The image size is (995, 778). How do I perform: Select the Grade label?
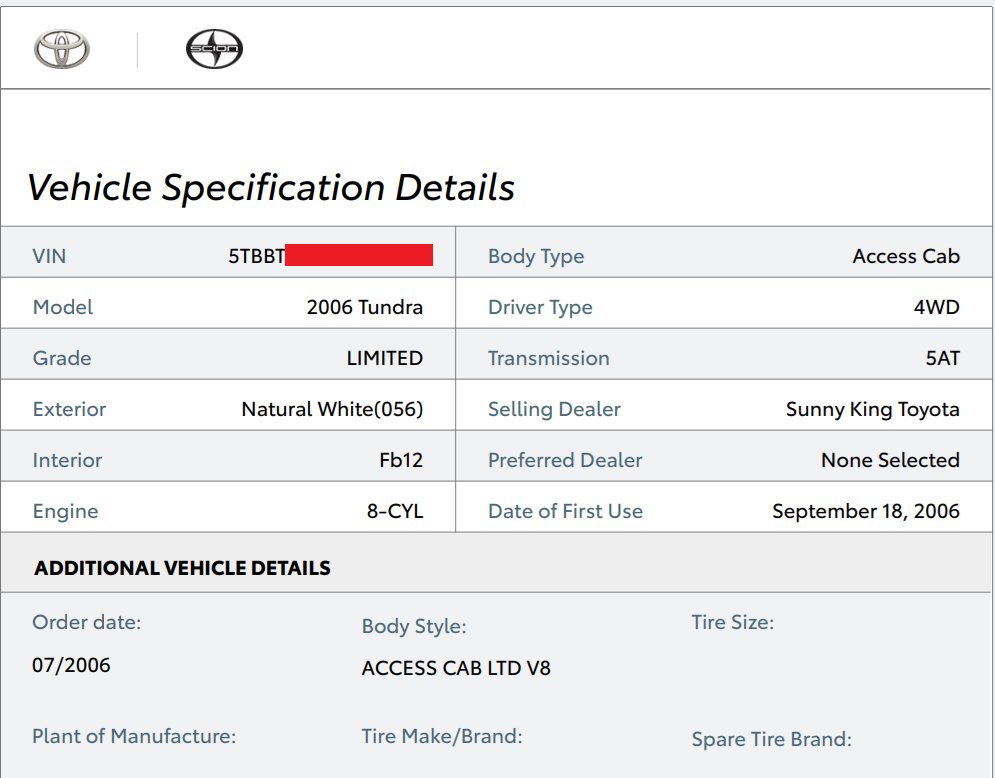[62, 358]
